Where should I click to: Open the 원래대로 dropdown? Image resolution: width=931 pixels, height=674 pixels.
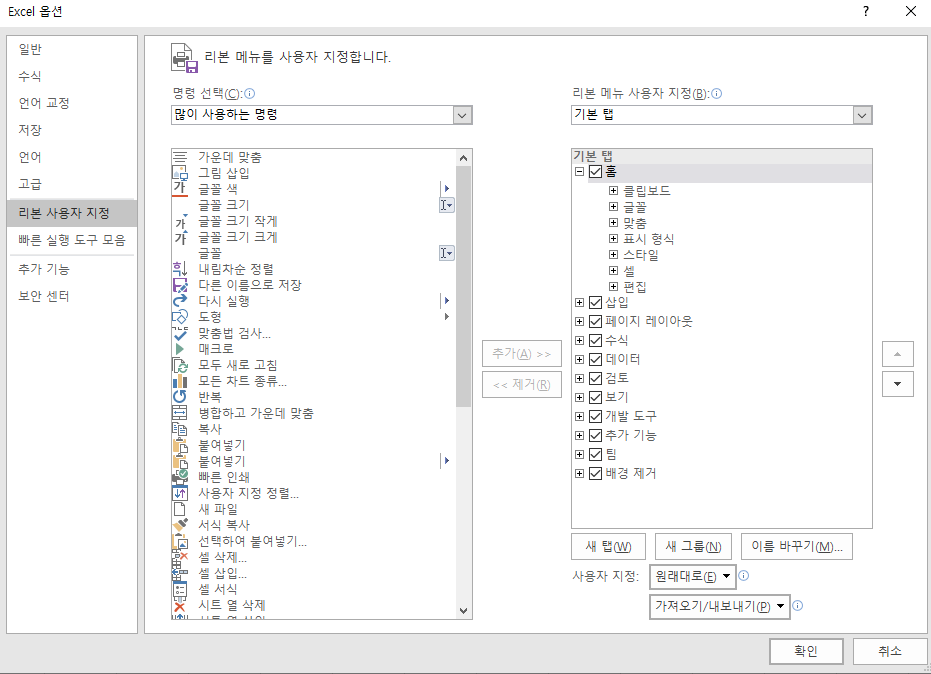[693, 577]
